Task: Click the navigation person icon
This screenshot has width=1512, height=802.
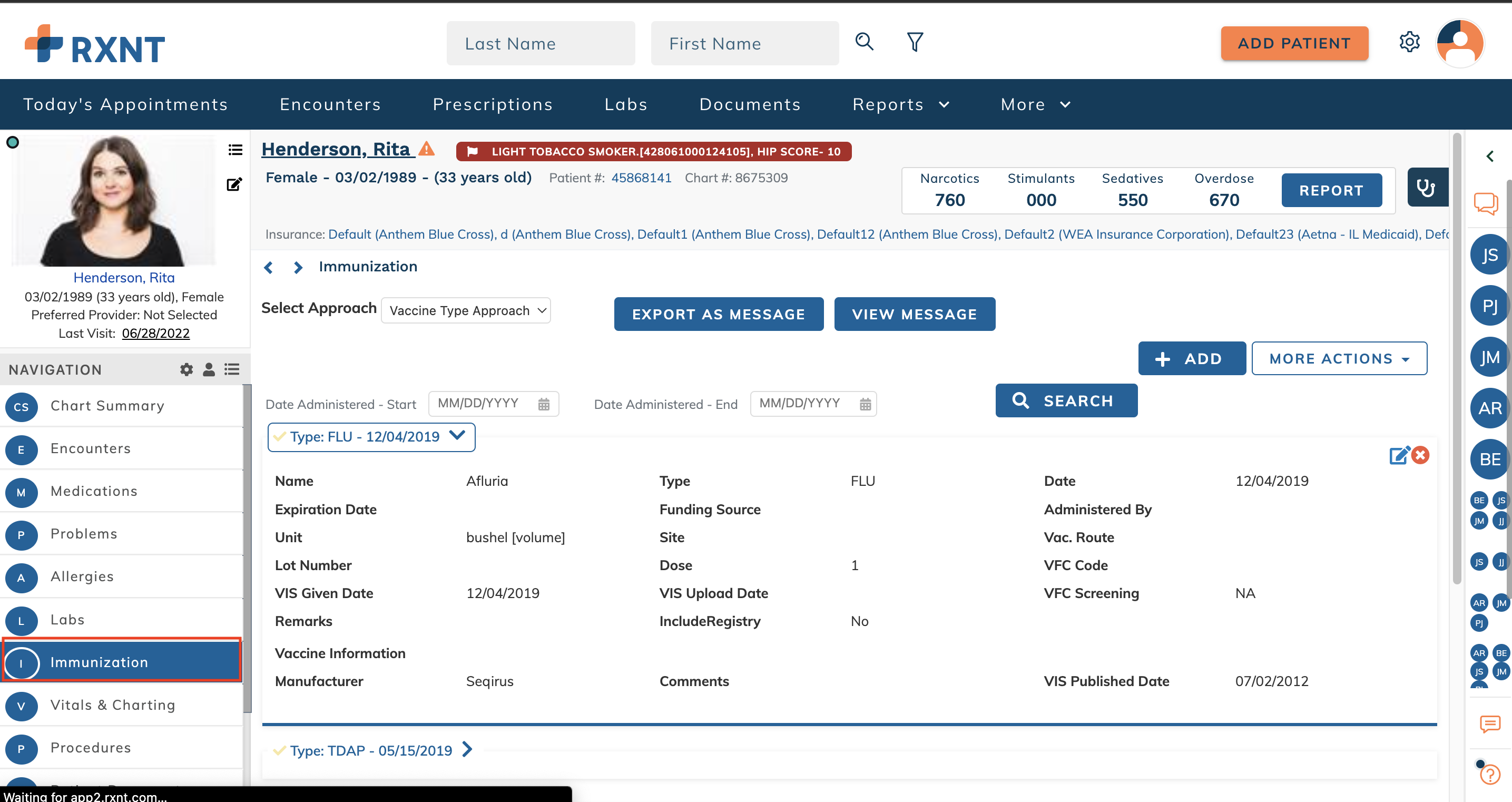Action: pos(209,369)
